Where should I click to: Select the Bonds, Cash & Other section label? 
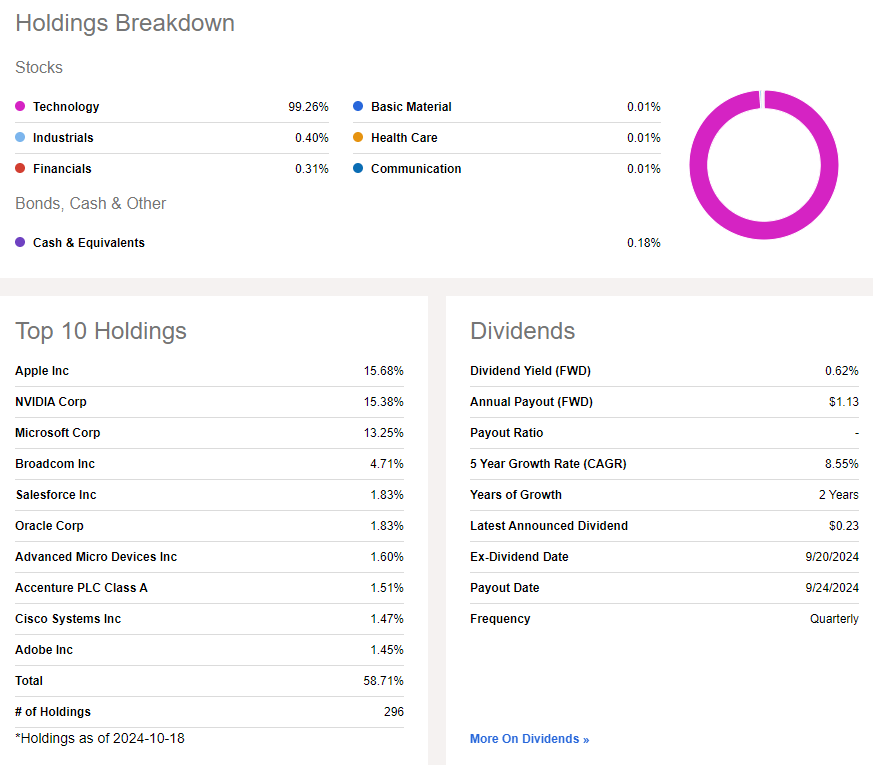coord(90,203)
